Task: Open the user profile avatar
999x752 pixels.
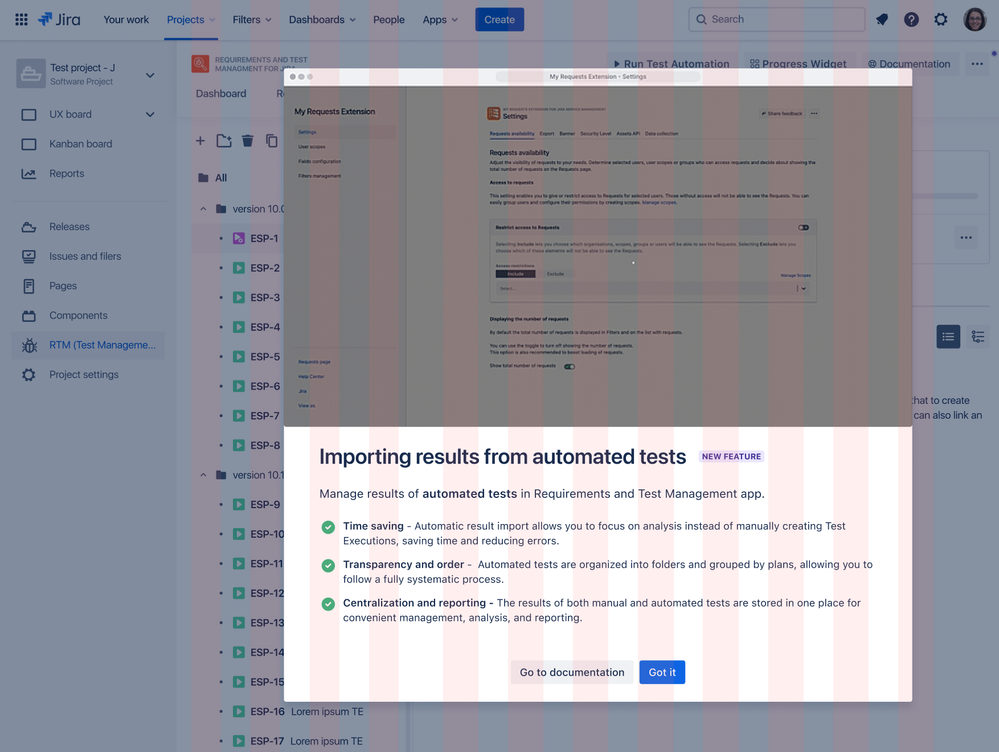Action: pyautogui.click(x=974, y=19)
